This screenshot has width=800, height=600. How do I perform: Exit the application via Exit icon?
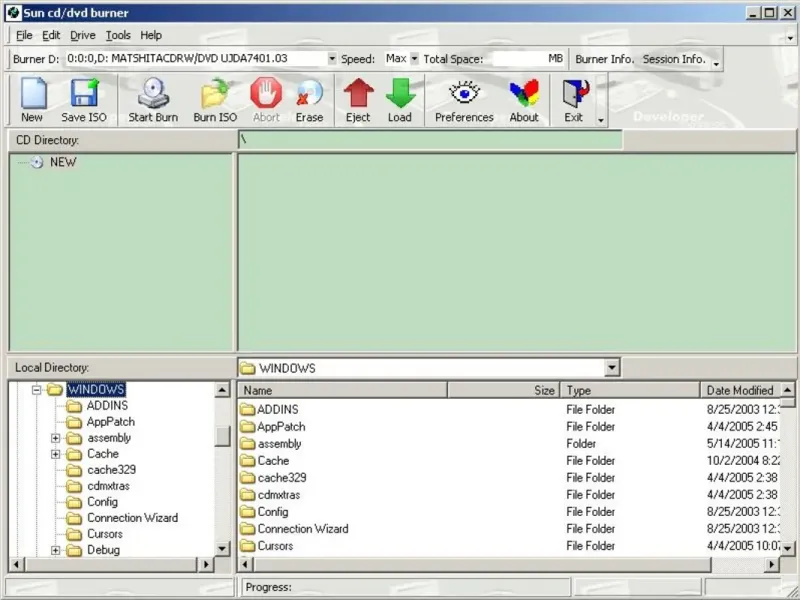573,100
